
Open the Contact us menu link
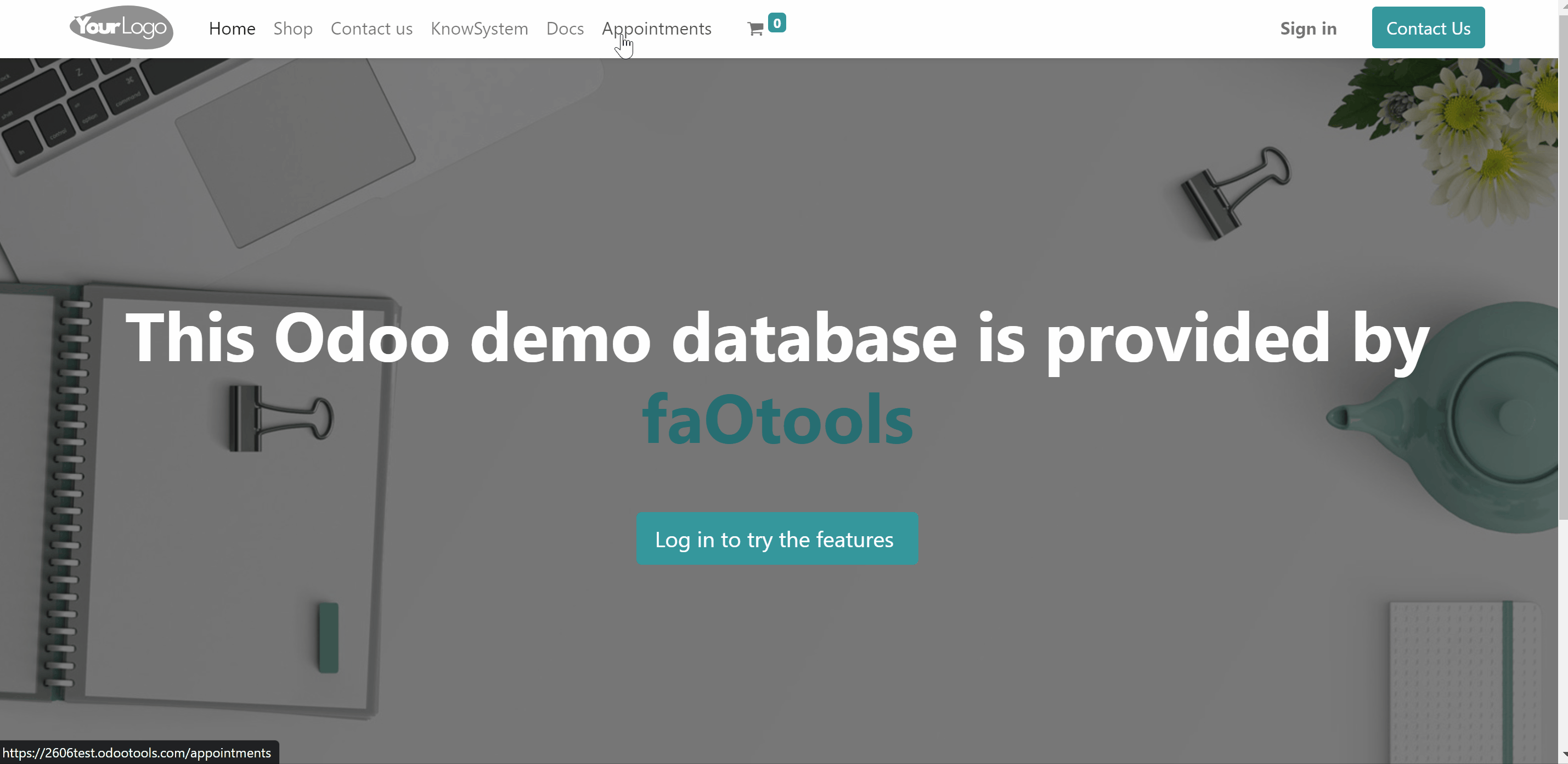371,29
